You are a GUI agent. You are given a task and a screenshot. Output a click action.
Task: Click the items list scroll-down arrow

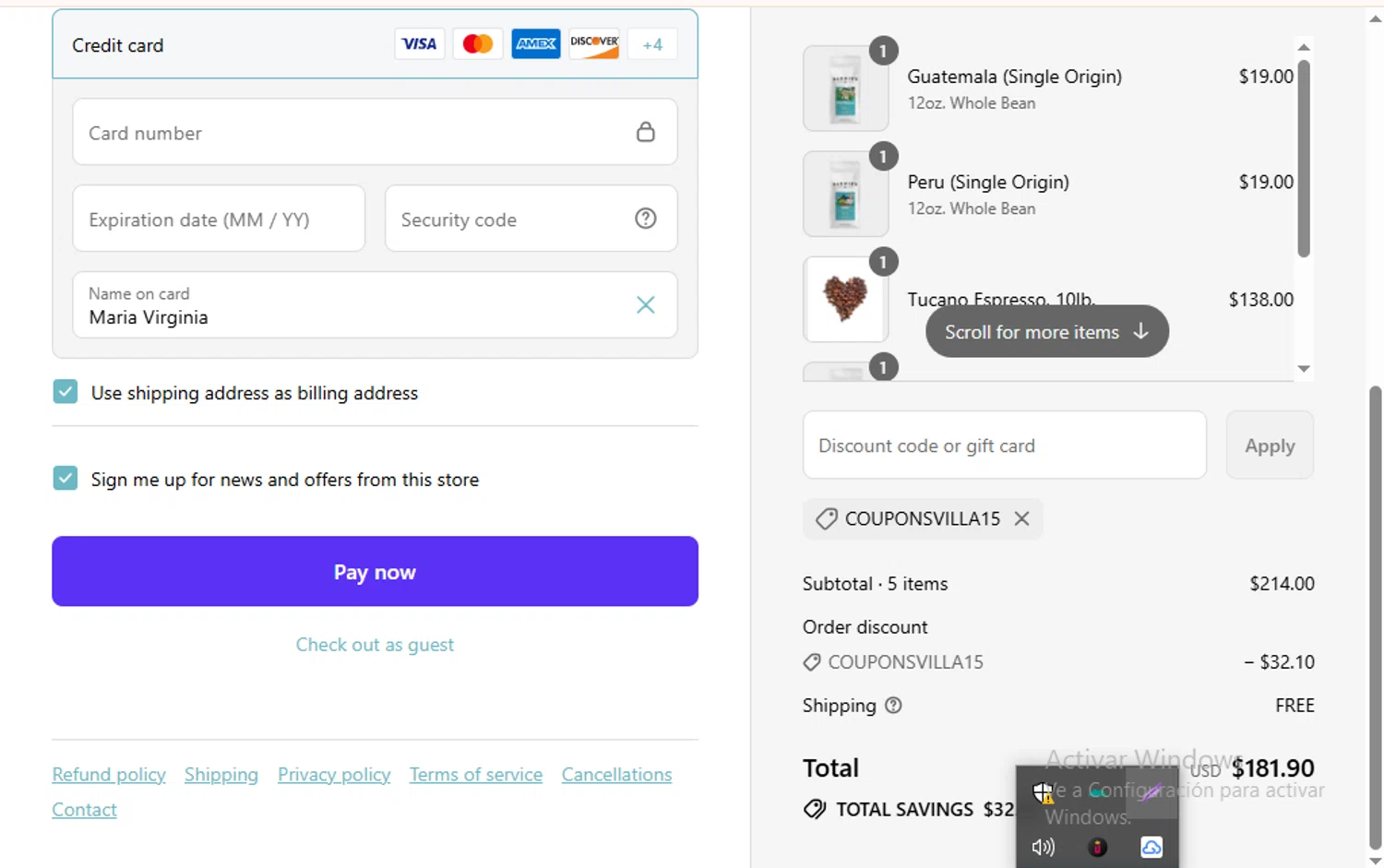1304,369
